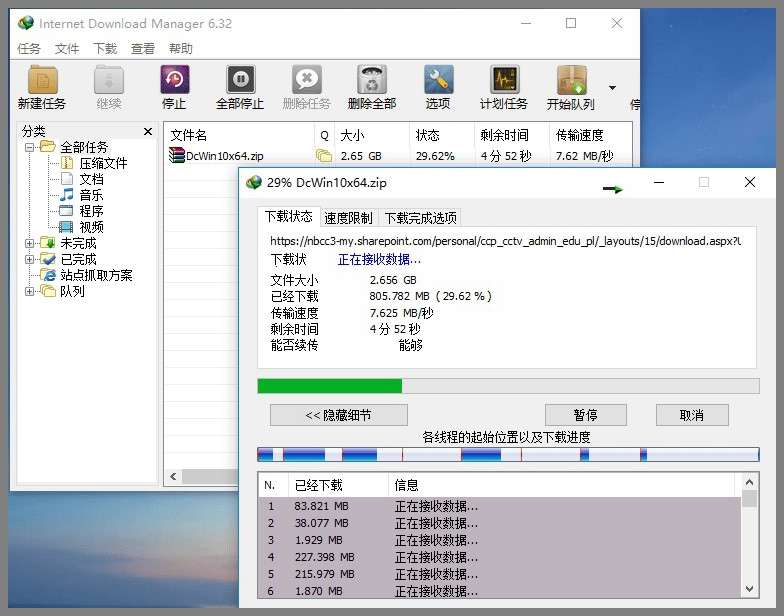Open the 下载 menu
This screenshot has height=616, width=784.
coord(105,48)
